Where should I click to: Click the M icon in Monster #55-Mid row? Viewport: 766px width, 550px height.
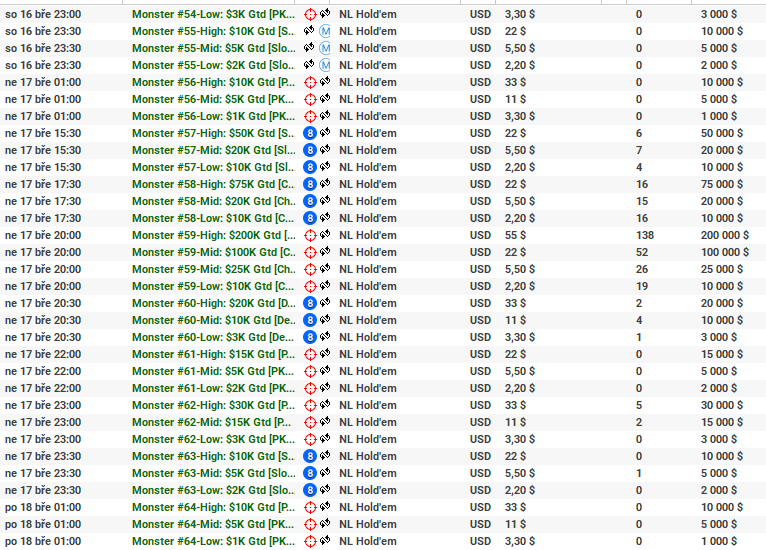point(325,49)
